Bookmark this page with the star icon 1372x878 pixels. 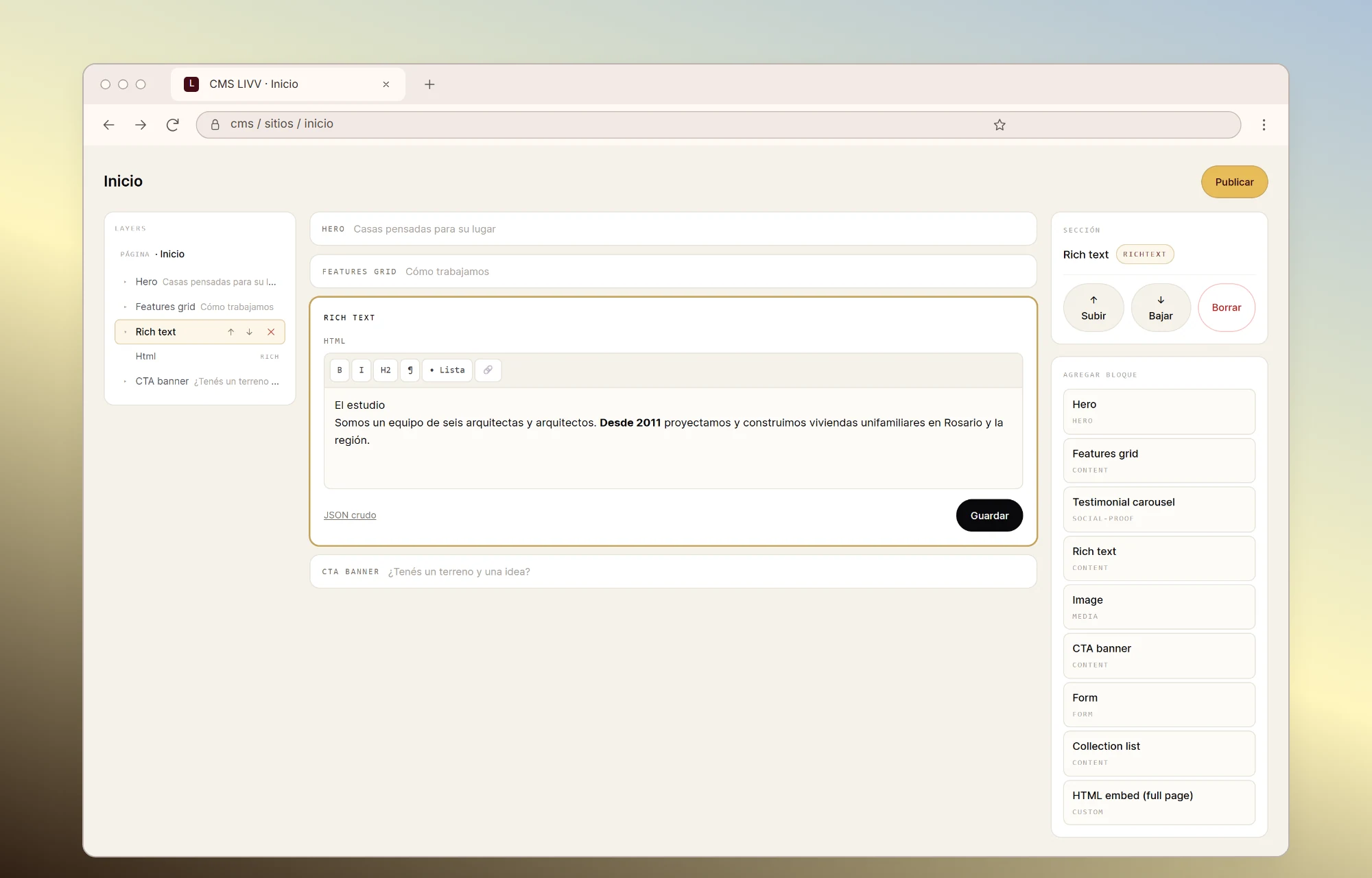coord(1000,125)
